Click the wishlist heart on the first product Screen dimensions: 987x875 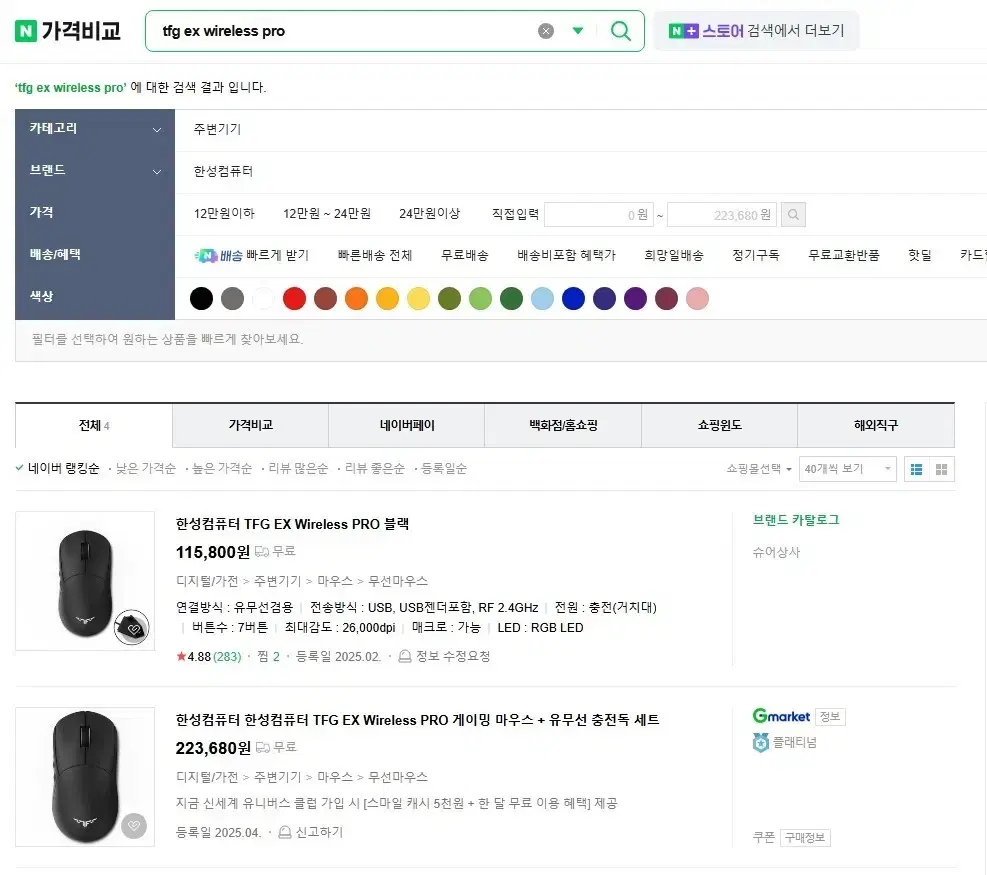(x=133, y=628)
